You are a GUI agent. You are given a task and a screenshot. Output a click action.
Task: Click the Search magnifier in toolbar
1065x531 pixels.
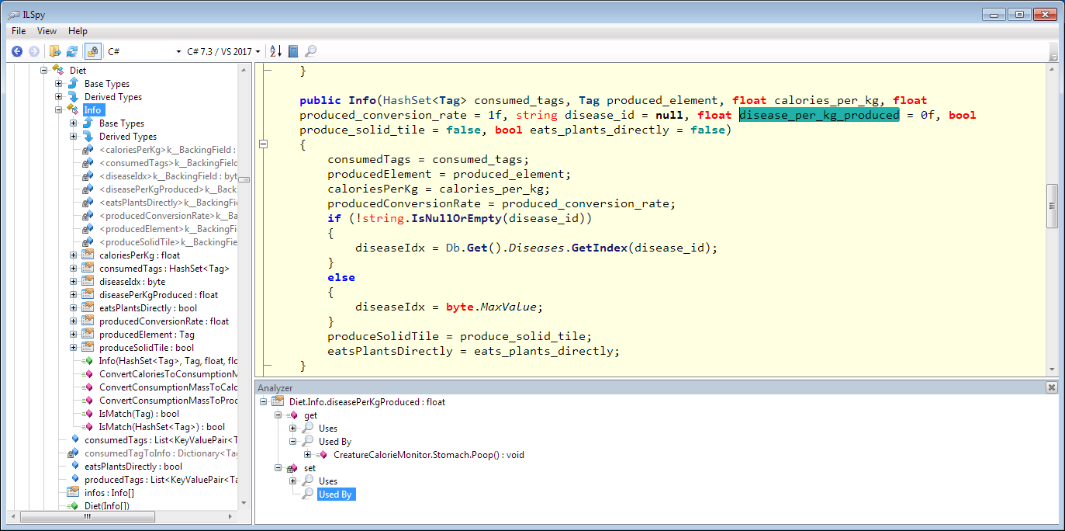point(311,51)
